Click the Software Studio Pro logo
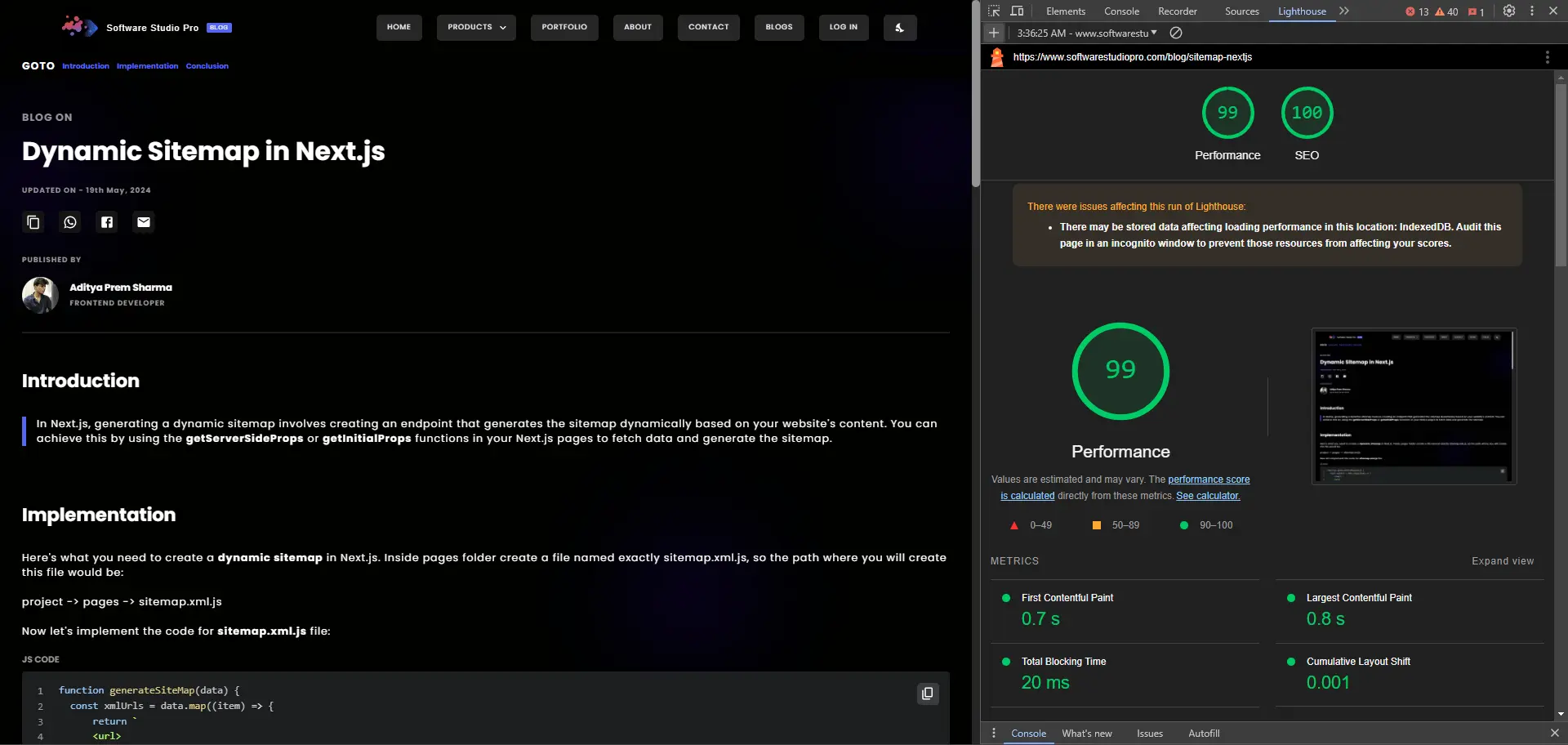This screenshot has height=745, width=1568. (x=79, y=27)
